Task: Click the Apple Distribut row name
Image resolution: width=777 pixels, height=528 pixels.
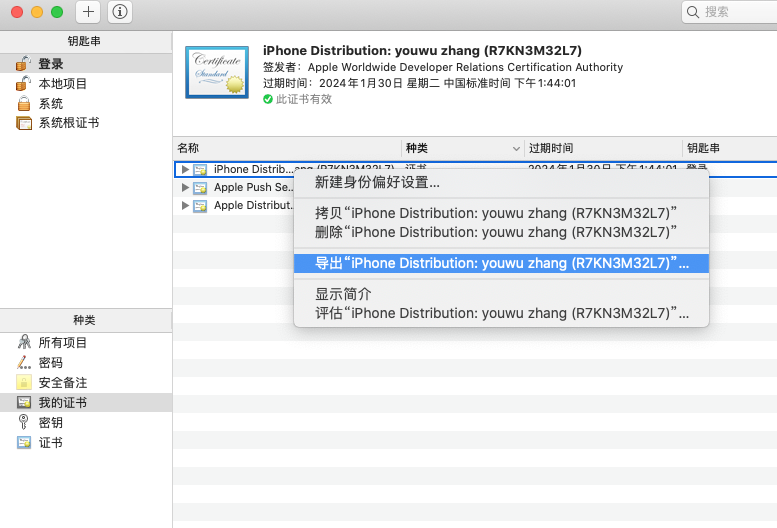Action: 253,205
